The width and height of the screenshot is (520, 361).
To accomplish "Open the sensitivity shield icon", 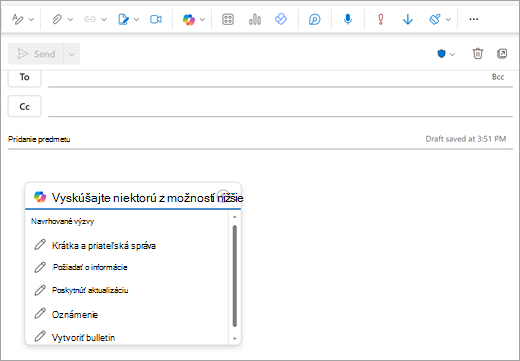I will click(441, 54).
